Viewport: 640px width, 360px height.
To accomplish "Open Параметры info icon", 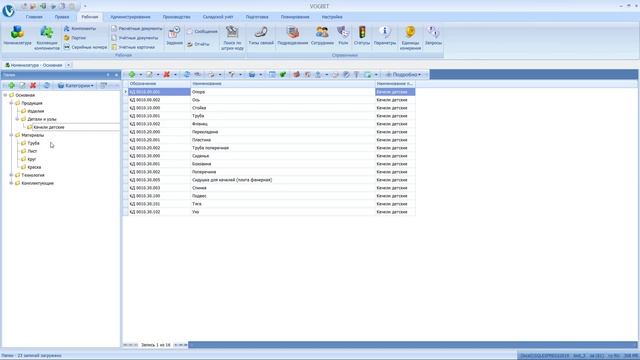I will pos(384,36).
